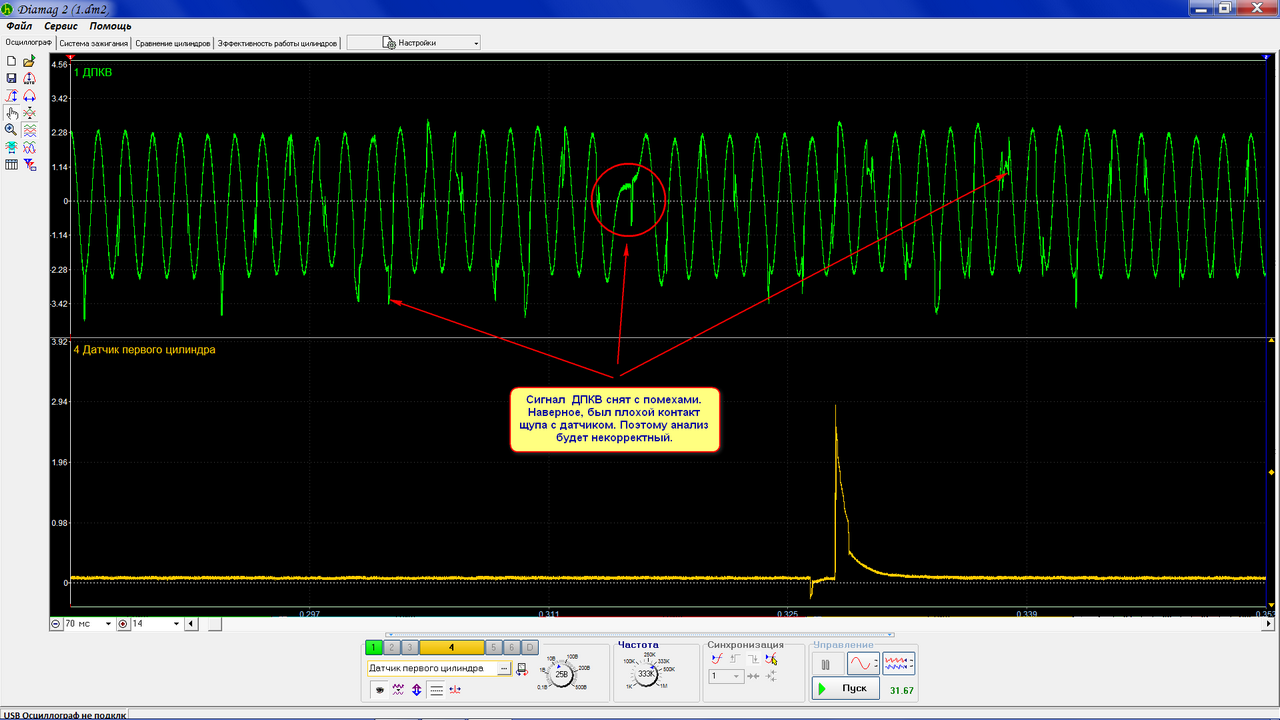Open the Файл menu

(19, 26)
